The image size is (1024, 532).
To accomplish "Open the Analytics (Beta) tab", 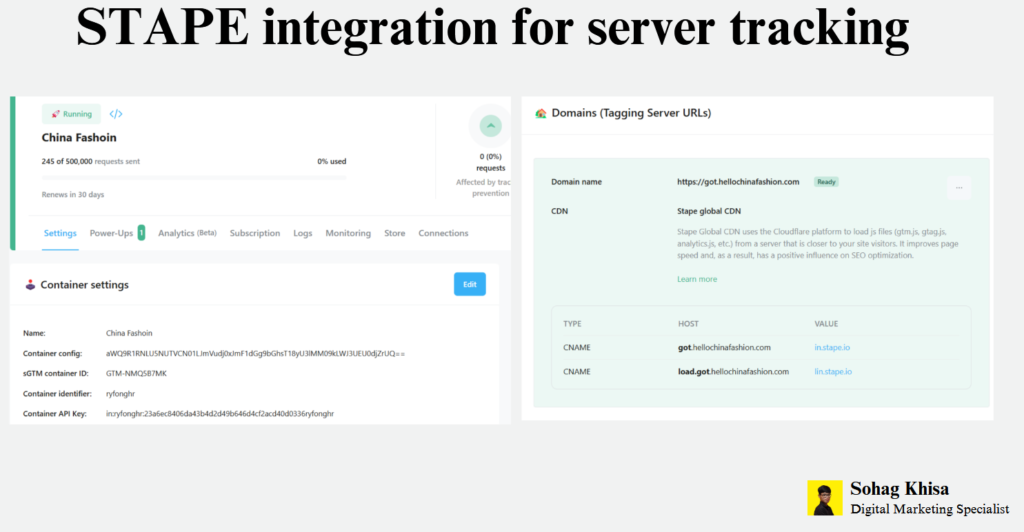I will [187, 233].
